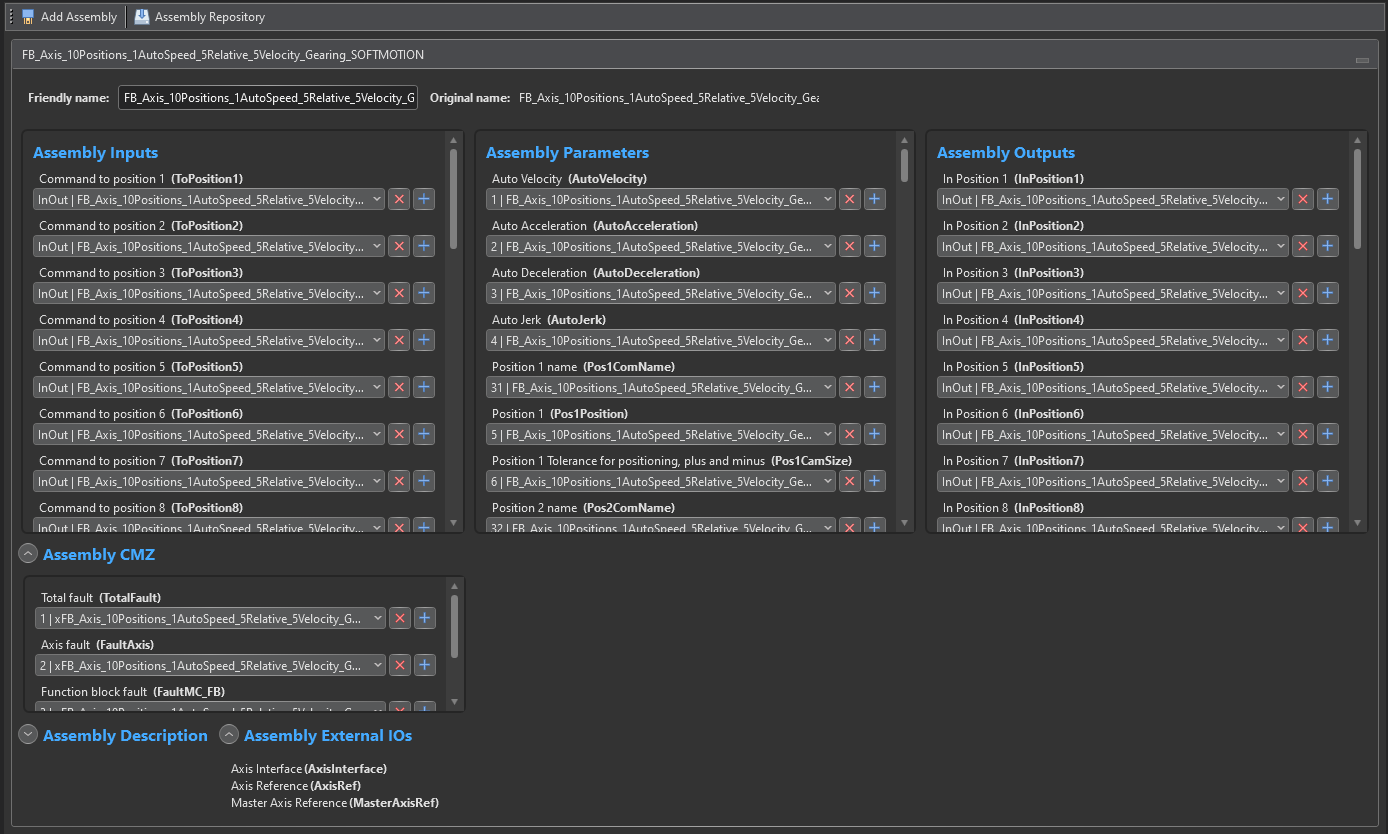This screenshot has width=1388, height=834.
Task: Click the Assembly Outputs heading
Action: [1006, 153]
